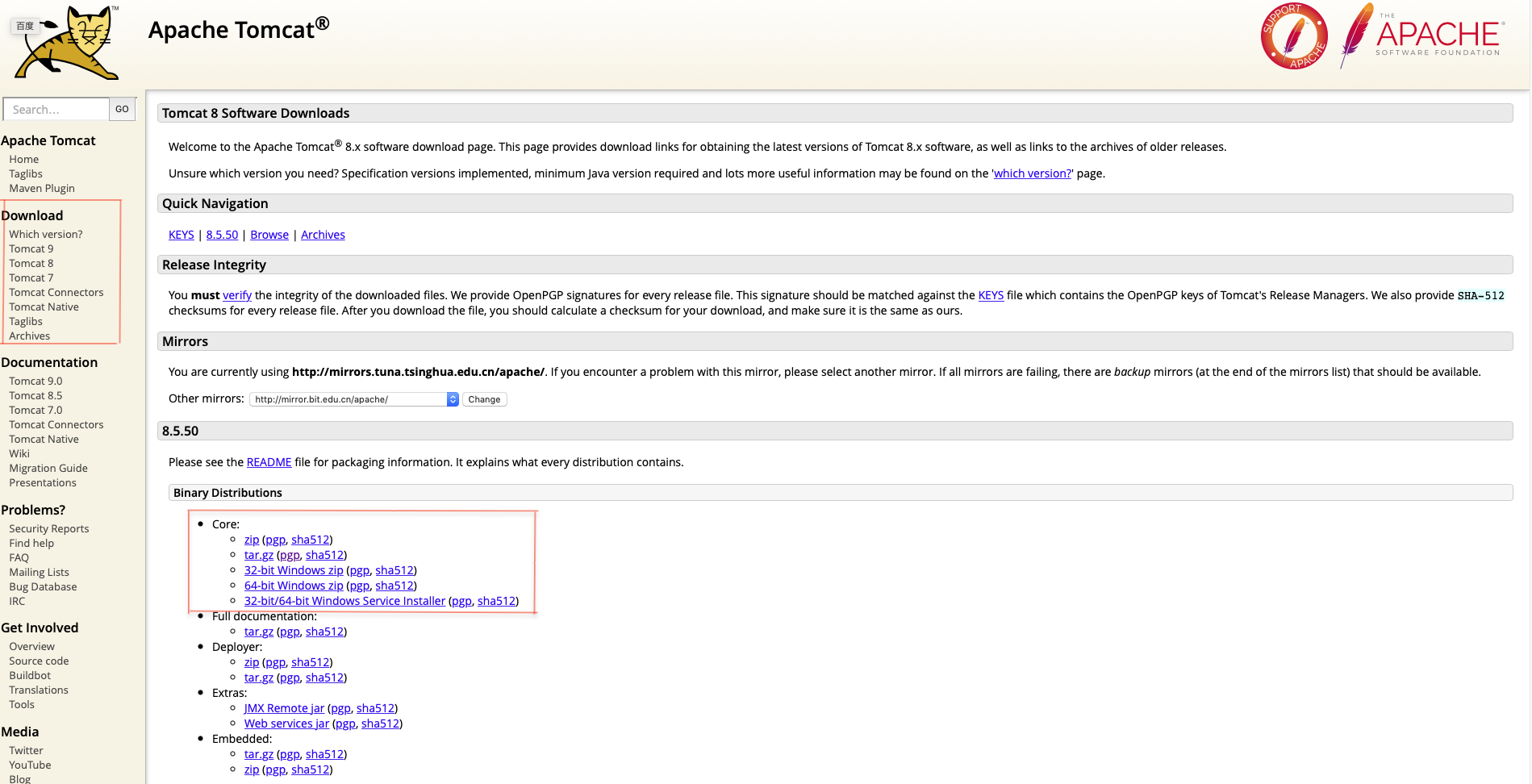Focus the Search input field
The height and width of the screenshot is (784, 1532).
click(56, 109)
